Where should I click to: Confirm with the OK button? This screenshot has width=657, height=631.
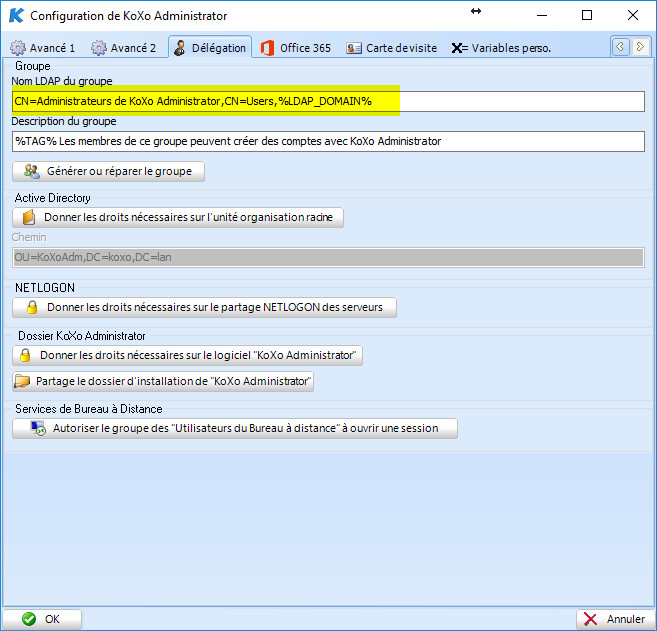coord(42,619)
